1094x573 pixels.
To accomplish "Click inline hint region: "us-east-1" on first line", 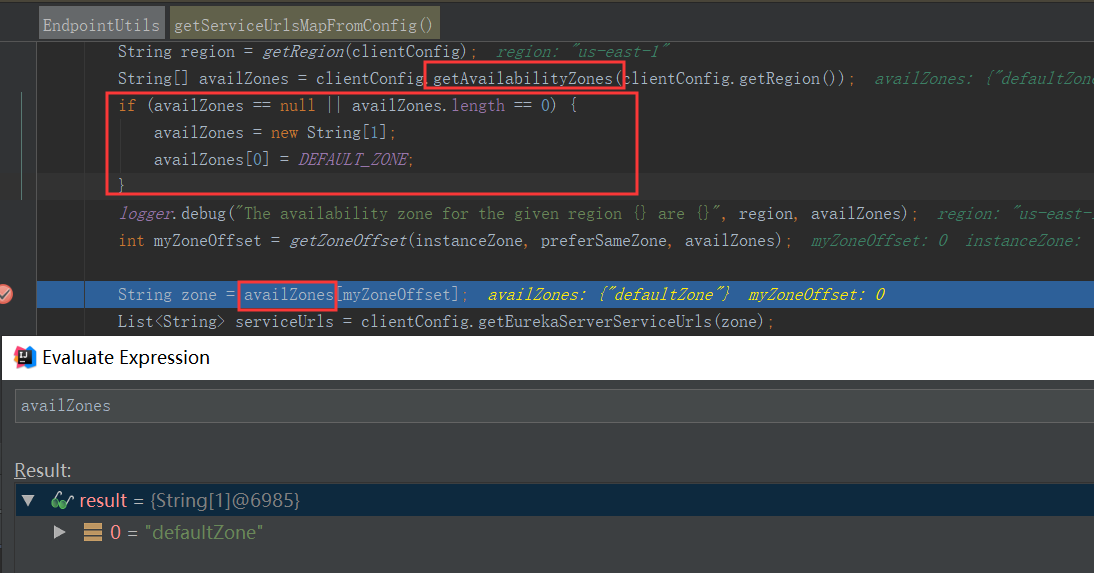I will pyautogui.click(x=583, y=52).
